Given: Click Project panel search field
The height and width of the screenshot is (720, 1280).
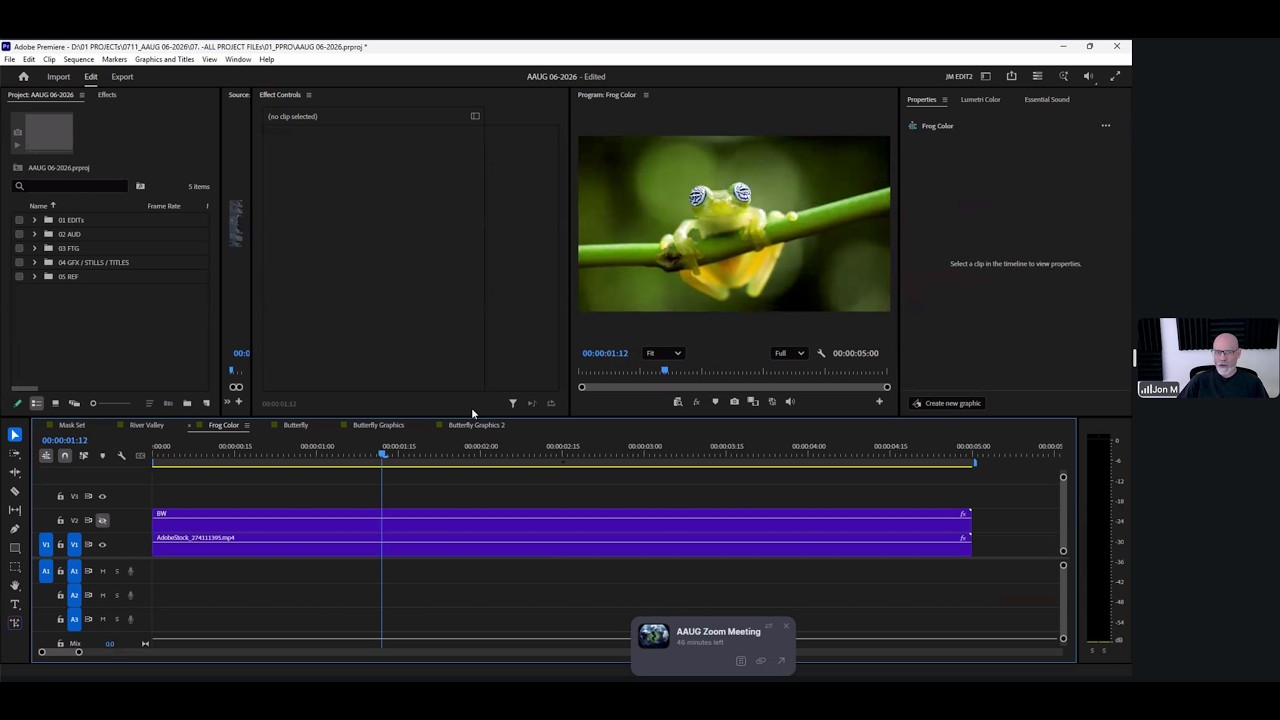Looking at the screenshot, I should coord(70,186).
